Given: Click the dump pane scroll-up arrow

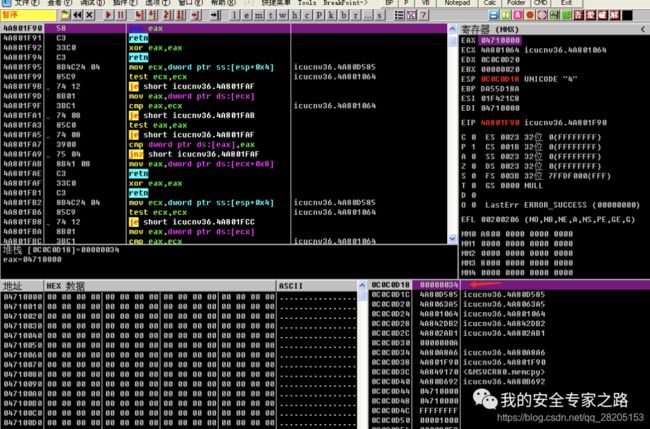Looking at the screenshot, I should tap(361, 286).
